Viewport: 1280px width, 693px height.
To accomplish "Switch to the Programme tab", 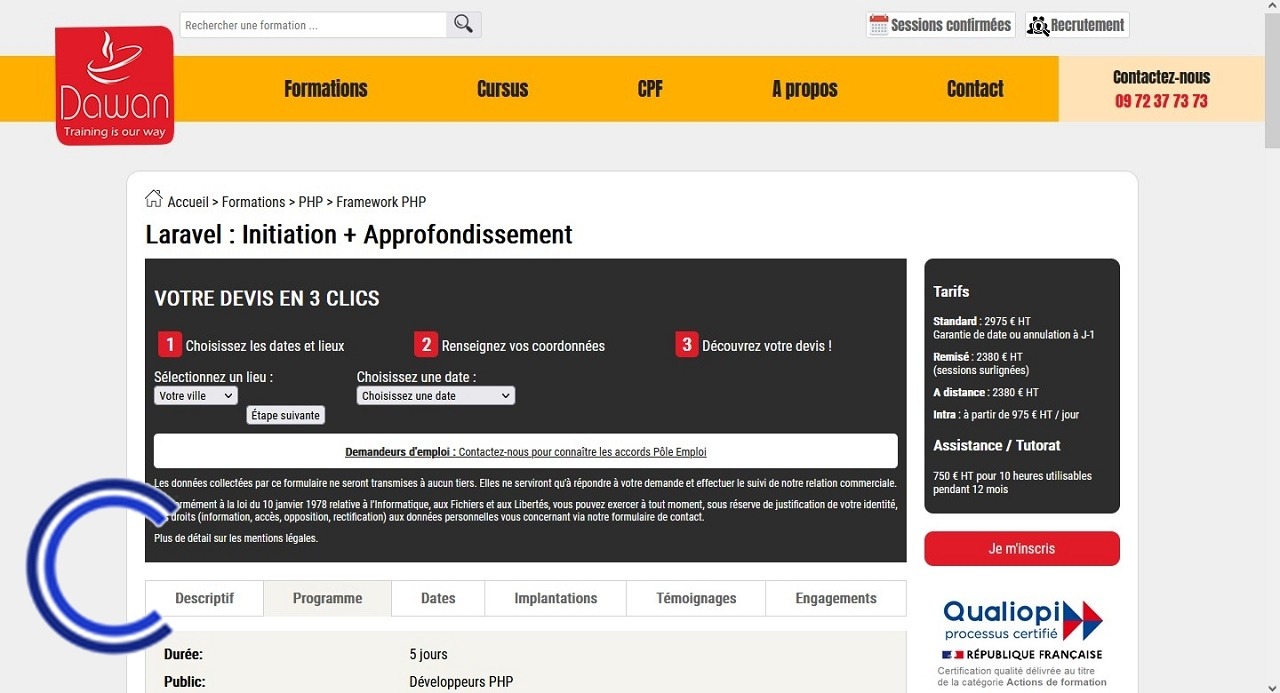I will point(327,598).
